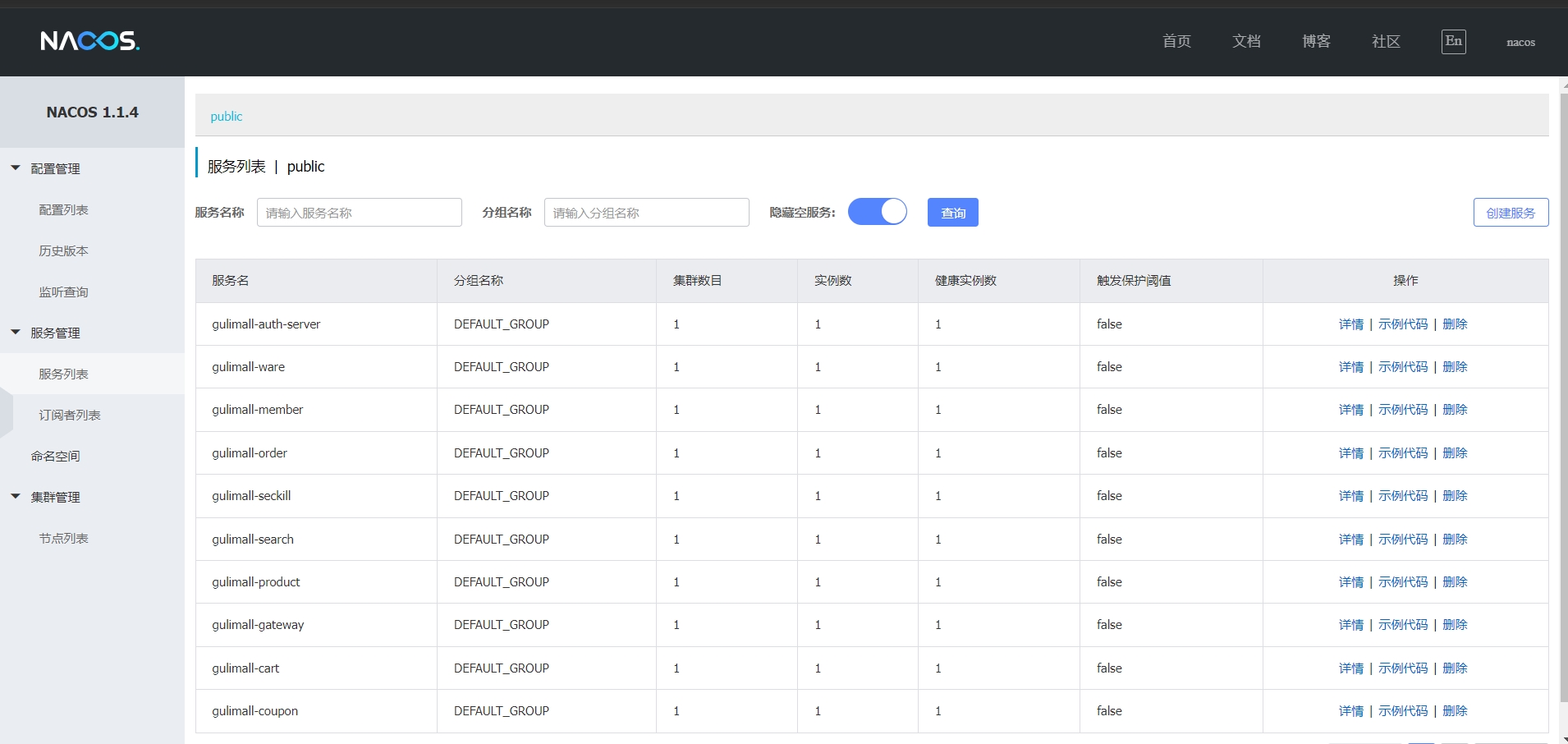
Task: Open 示例代码 for gulimall-cart
Action: (x=1403, y=668)
